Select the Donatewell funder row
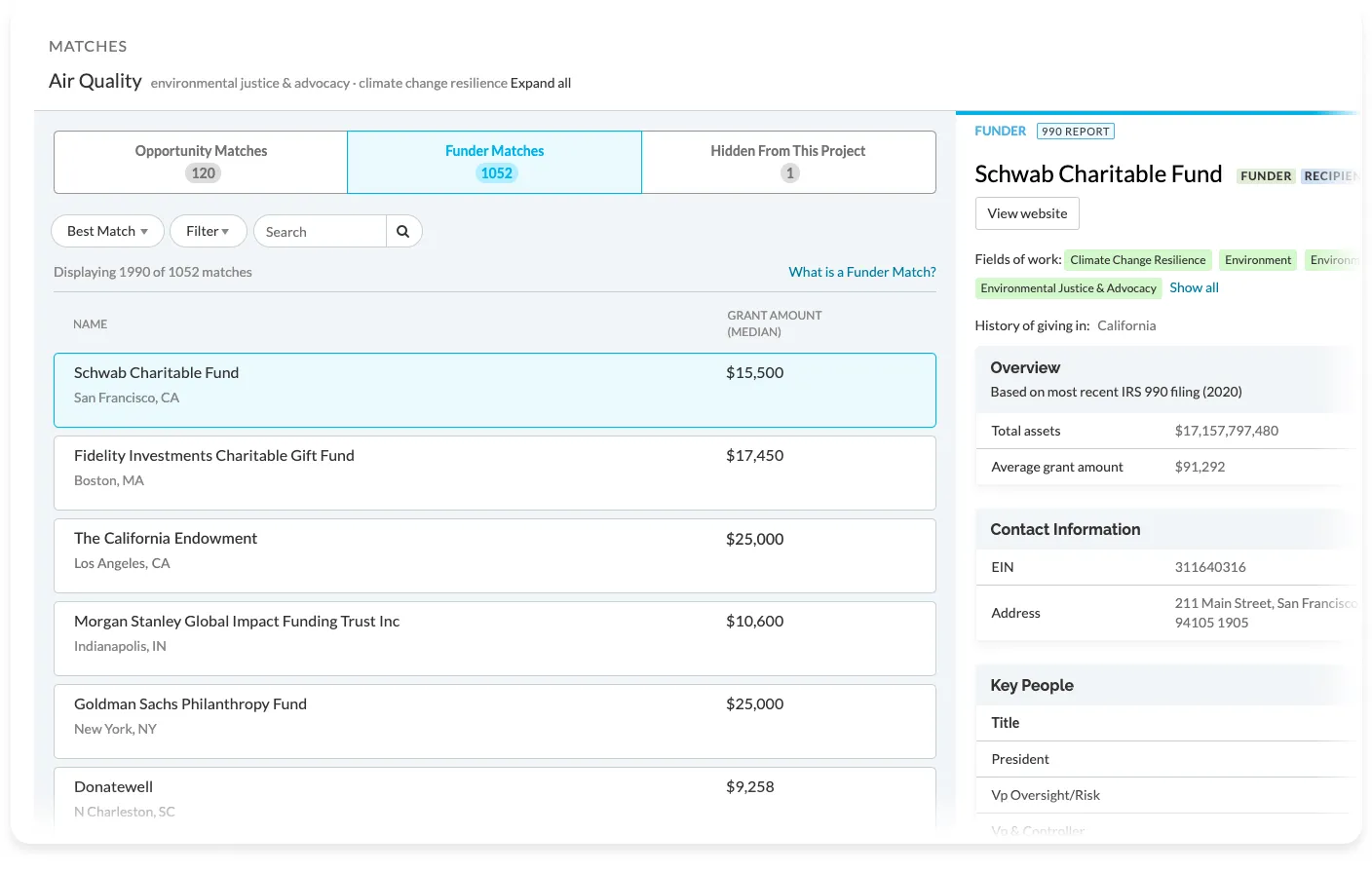Image resolution: width=1372 pixels, height=873 pixels. 495,799
